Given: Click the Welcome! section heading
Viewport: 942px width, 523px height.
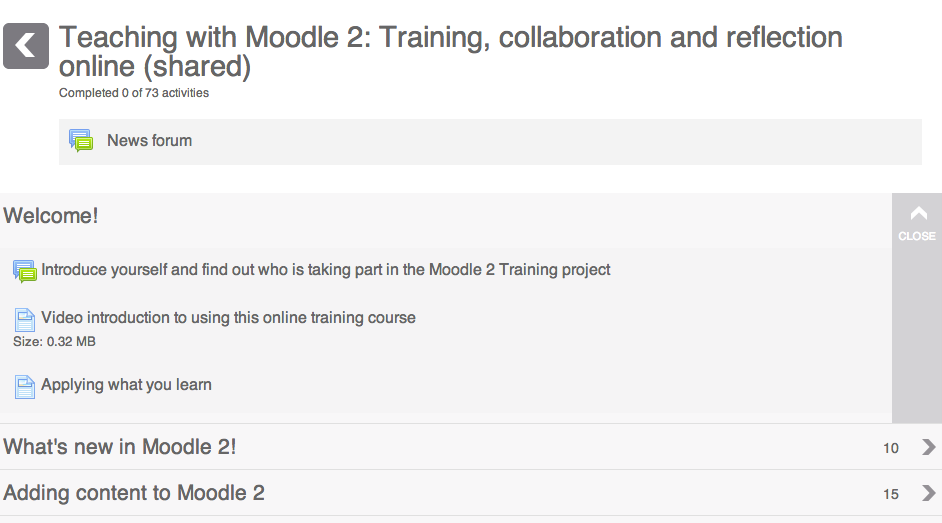Looking at the screenshot, I should coord(50,216).
